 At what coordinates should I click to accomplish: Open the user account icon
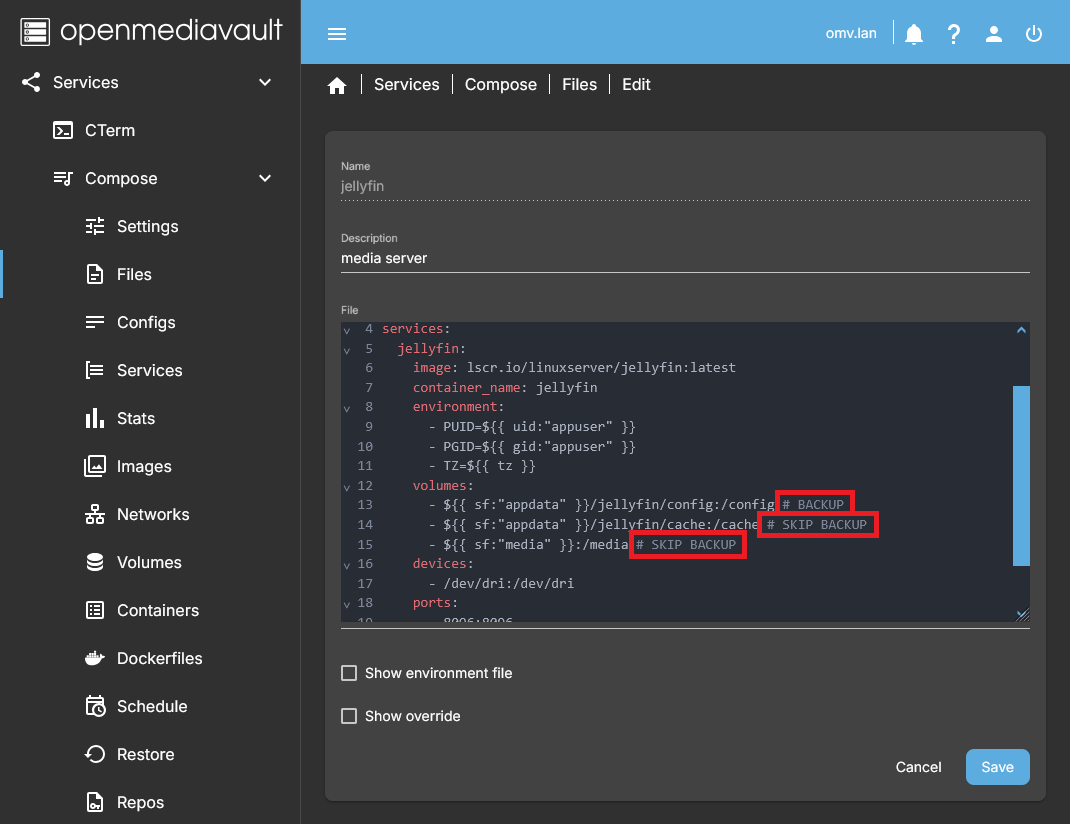[993, 34]
